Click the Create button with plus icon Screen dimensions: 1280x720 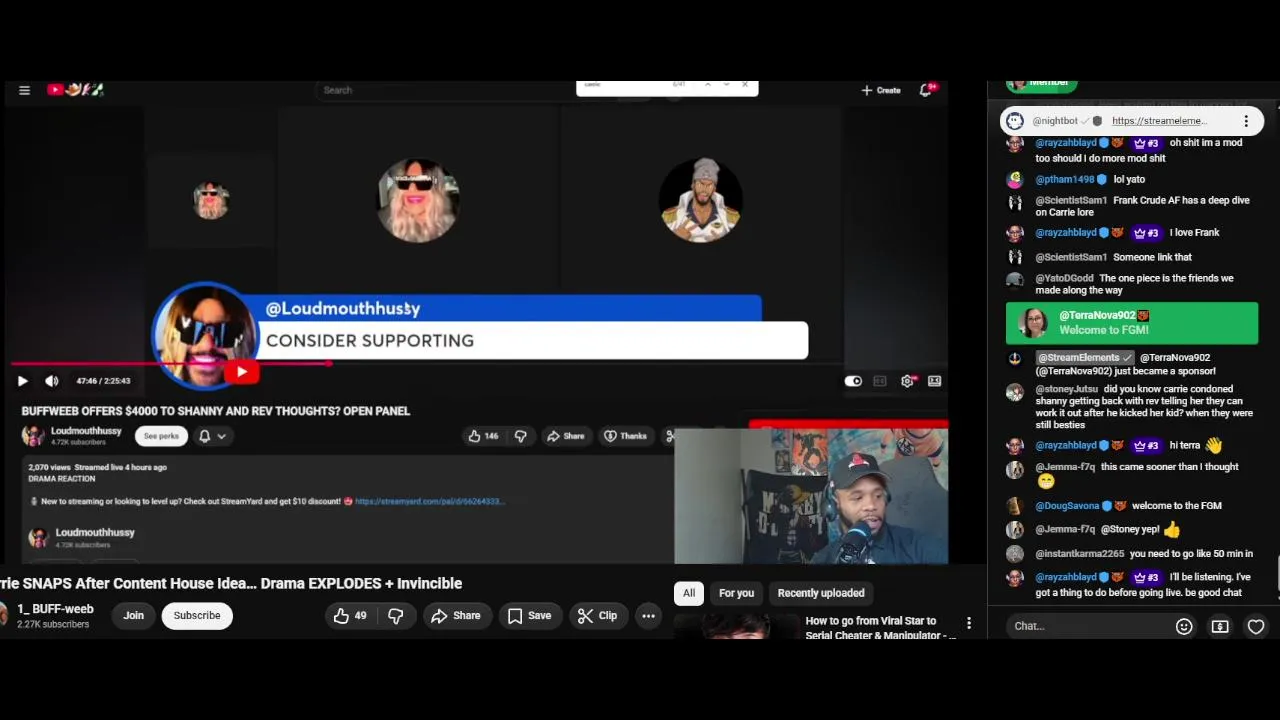coord(881,90)
